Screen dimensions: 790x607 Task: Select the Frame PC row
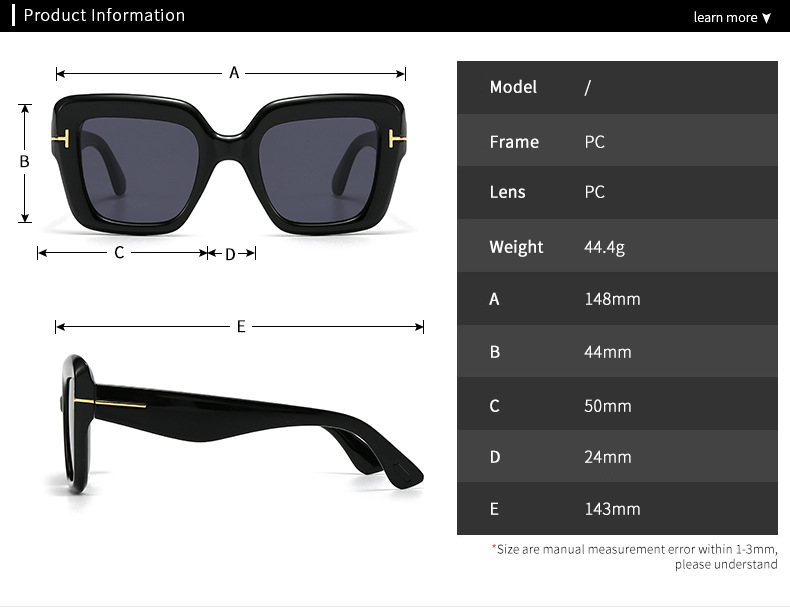tap(617, 141)
